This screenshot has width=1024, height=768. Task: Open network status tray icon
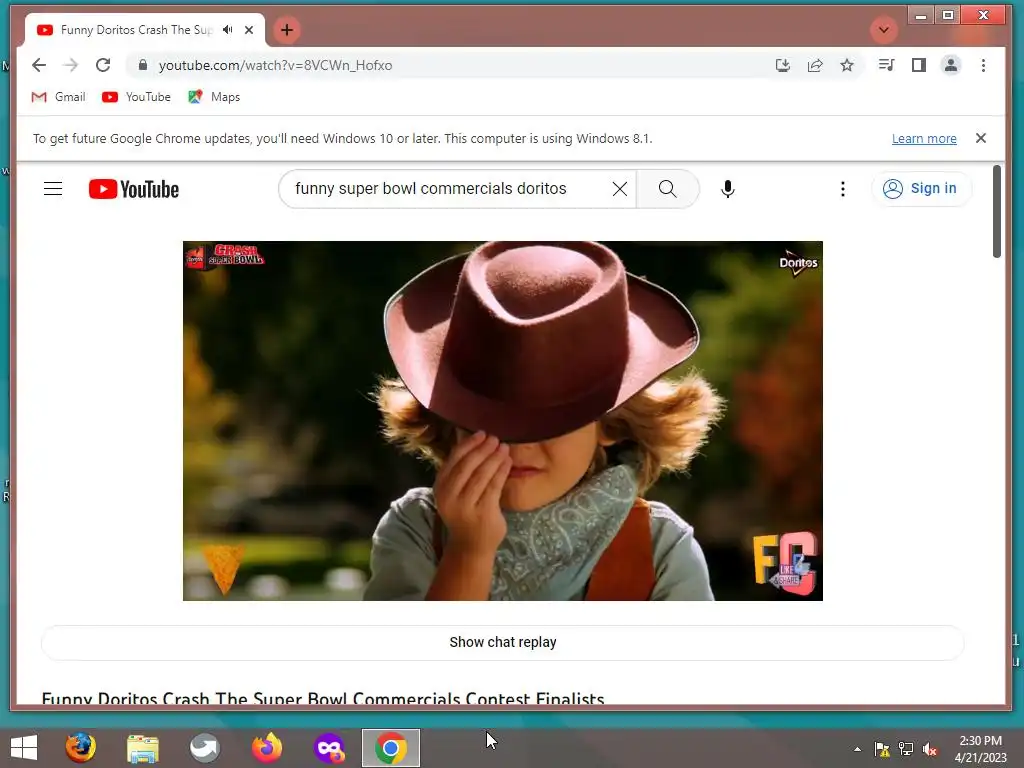click(x=906, y=749)
